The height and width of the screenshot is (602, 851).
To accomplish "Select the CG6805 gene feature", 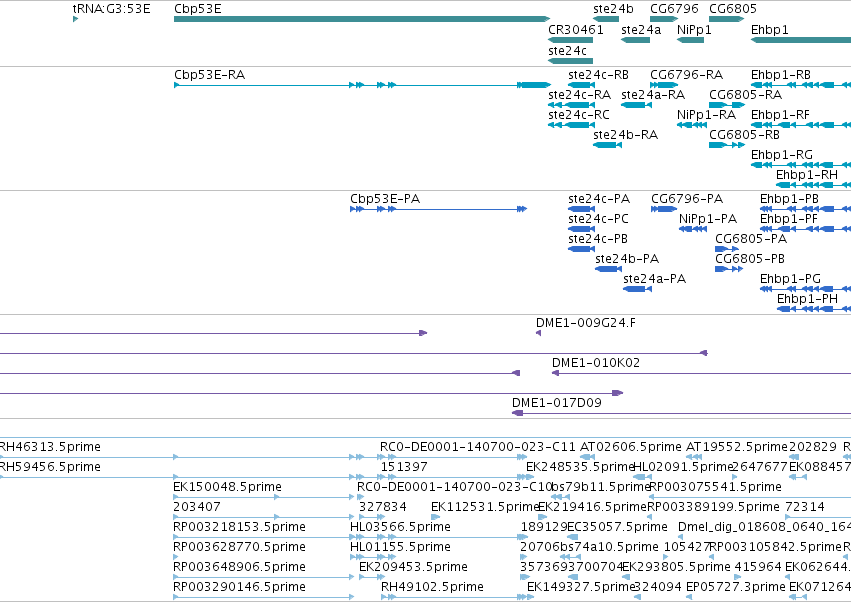I will pyautogui.click(x=726, y=19).
